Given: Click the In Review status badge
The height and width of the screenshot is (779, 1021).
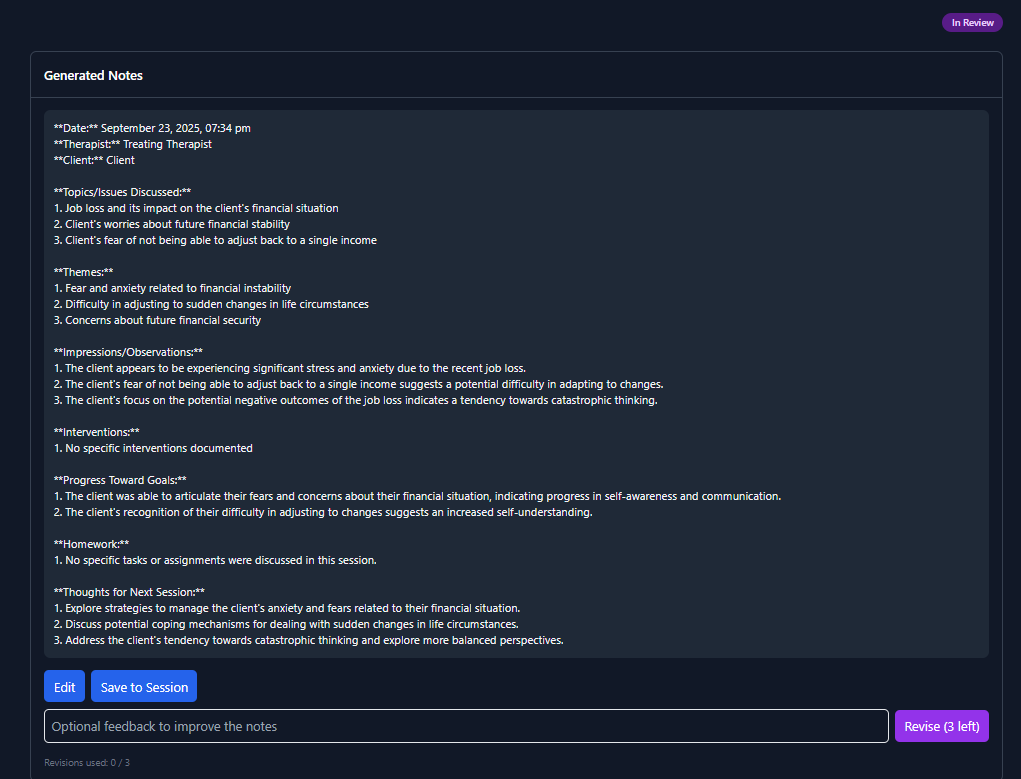Looking at the screenshot, I should [x=971, y=23].
